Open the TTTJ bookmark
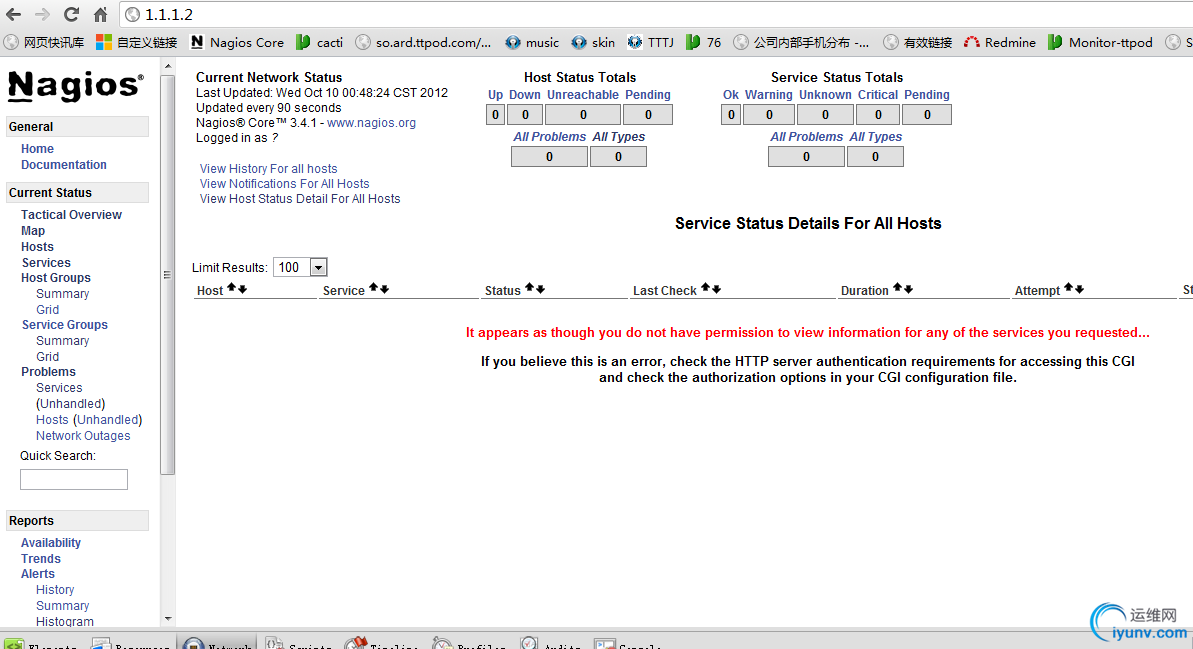The height and width of the screenshot is (649, 1193). [x=651, y=43]
